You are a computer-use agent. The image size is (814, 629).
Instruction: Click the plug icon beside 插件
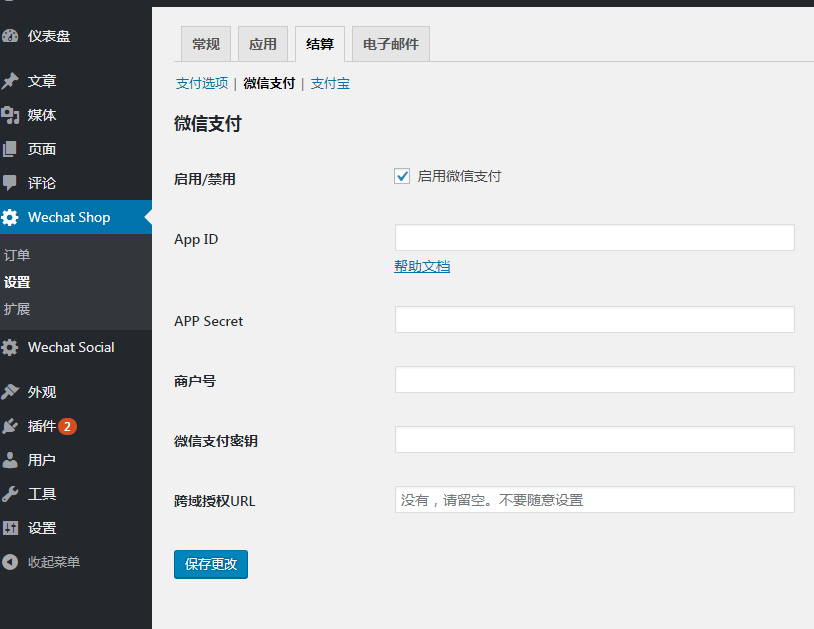[x=10, y=426]
